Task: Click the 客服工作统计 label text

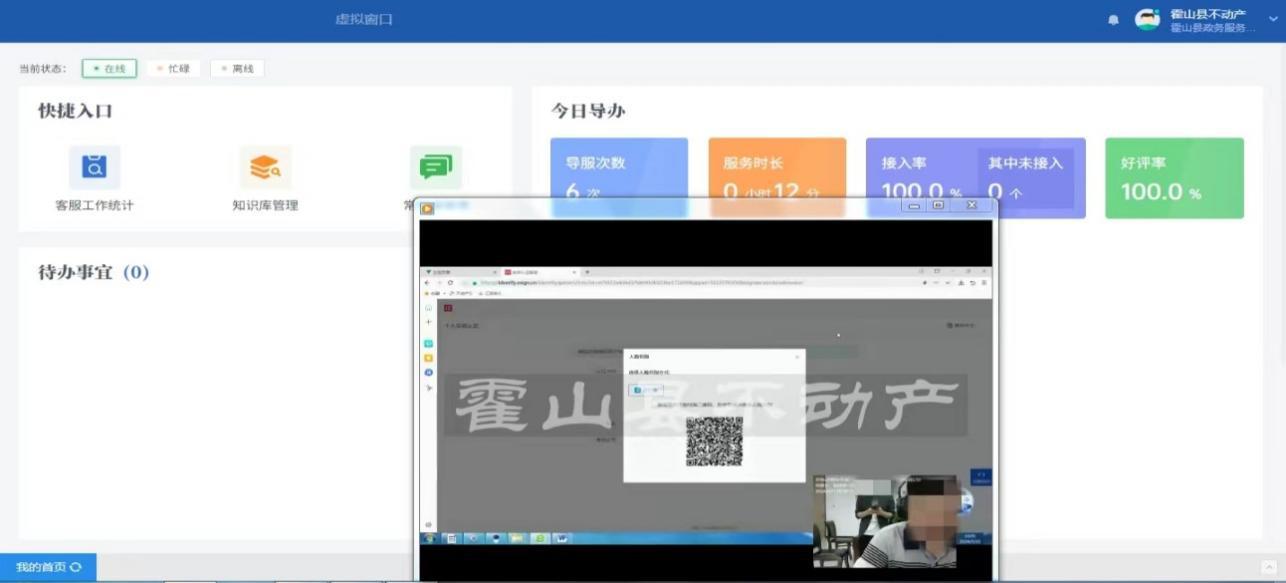Action: point(94,205)
